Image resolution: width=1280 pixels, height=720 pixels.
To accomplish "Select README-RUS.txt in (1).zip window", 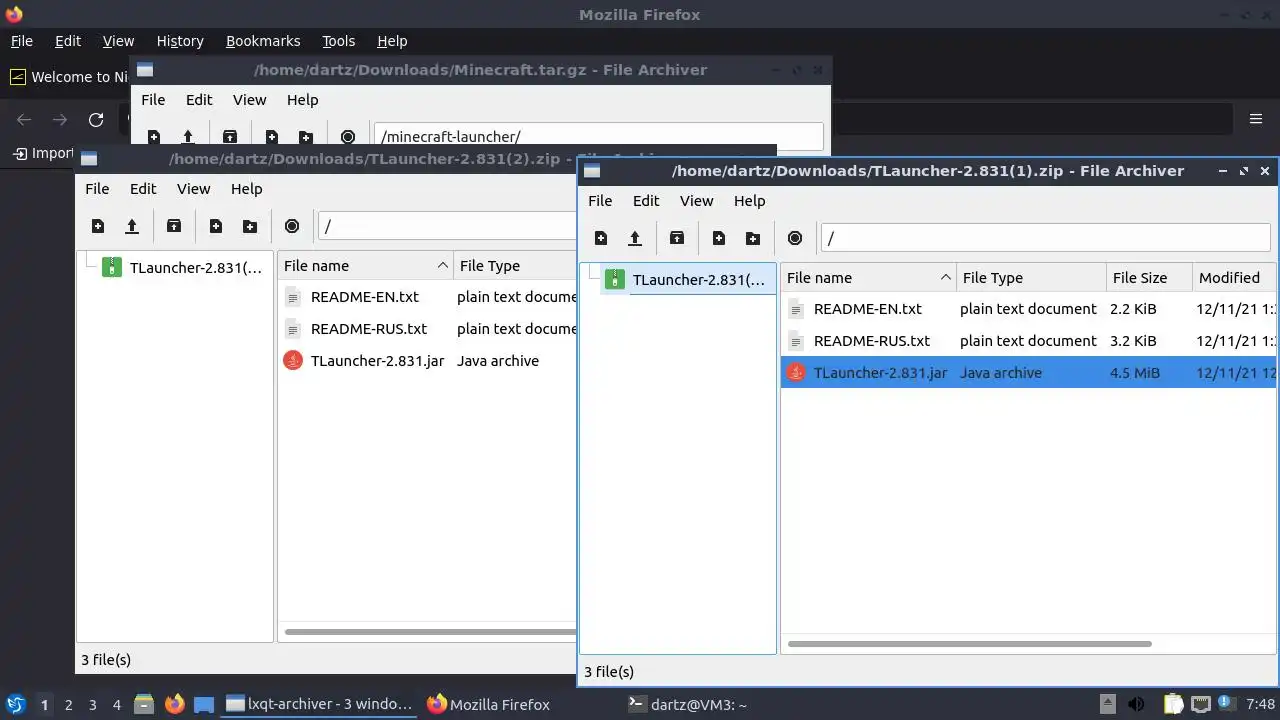I will click(872, 341).
